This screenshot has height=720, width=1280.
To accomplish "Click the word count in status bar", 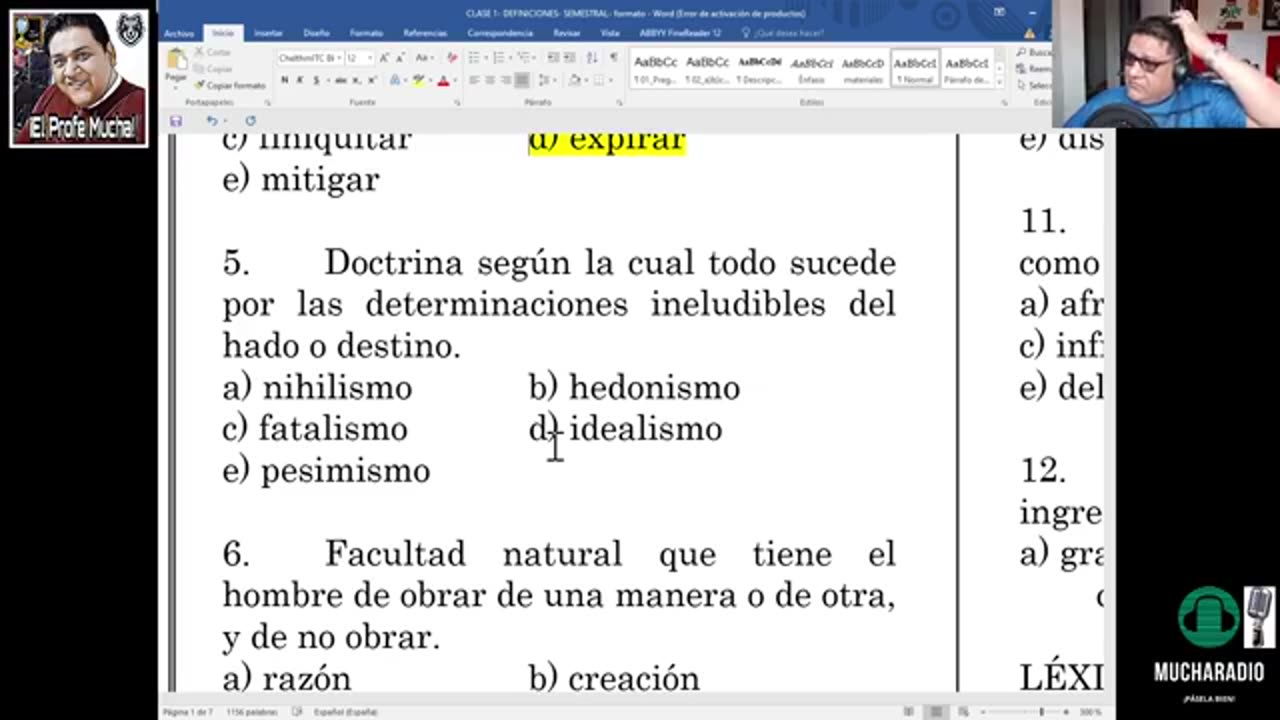I will [x=252, y=712].
